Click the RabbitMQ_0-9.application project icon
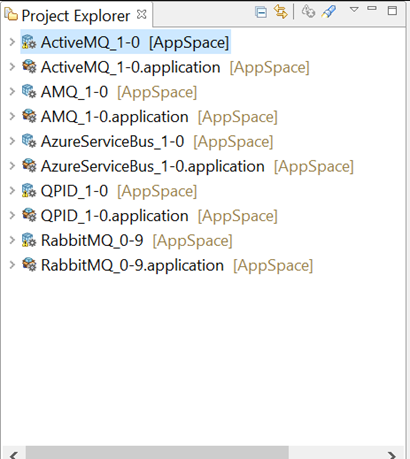The image size is (410, 459). (x=29, y=265)
